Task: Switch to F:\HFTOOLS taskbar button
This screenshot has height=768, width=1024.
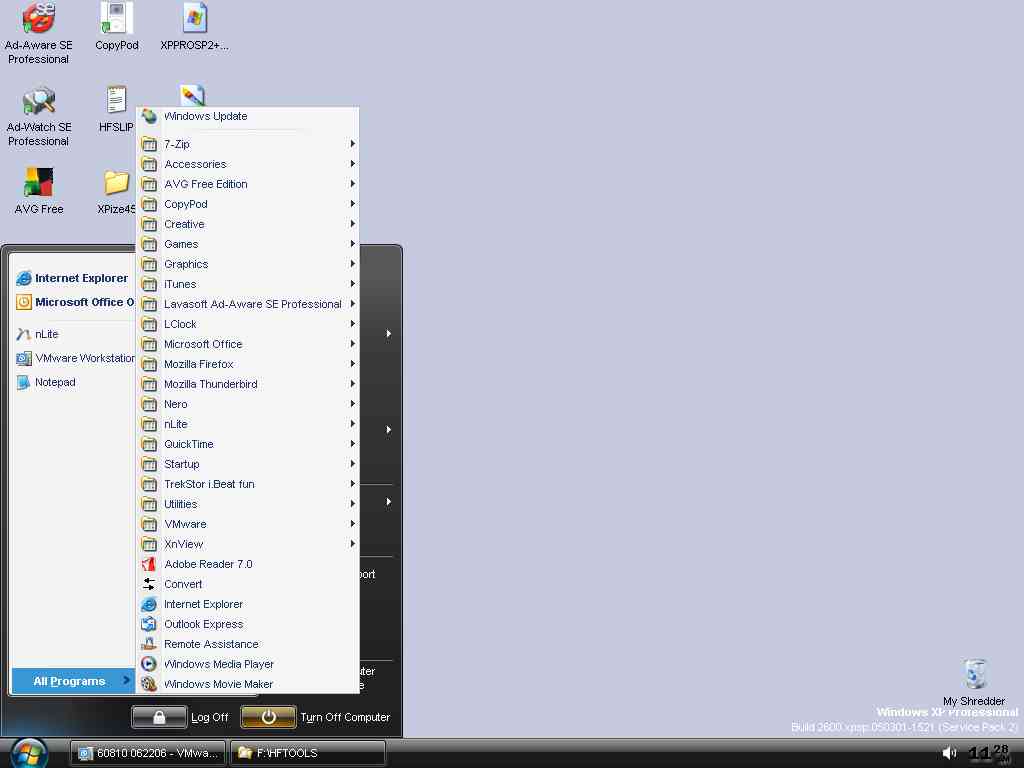Action: coord(308,753)
